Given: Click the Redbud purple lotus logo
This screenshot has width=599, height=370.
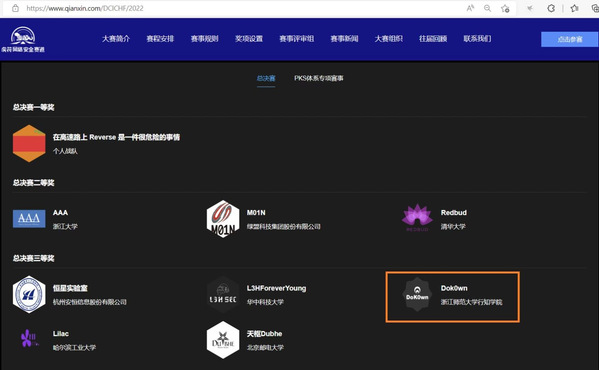Looking at the screenshot, I should 417,218.
